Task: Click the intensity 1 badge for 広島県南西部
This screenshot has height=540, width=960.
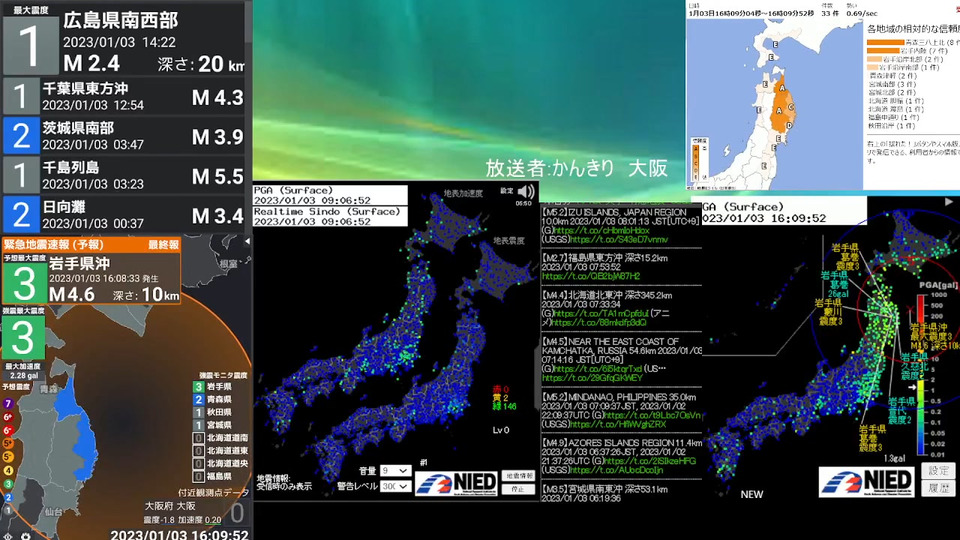Action: 31,45
